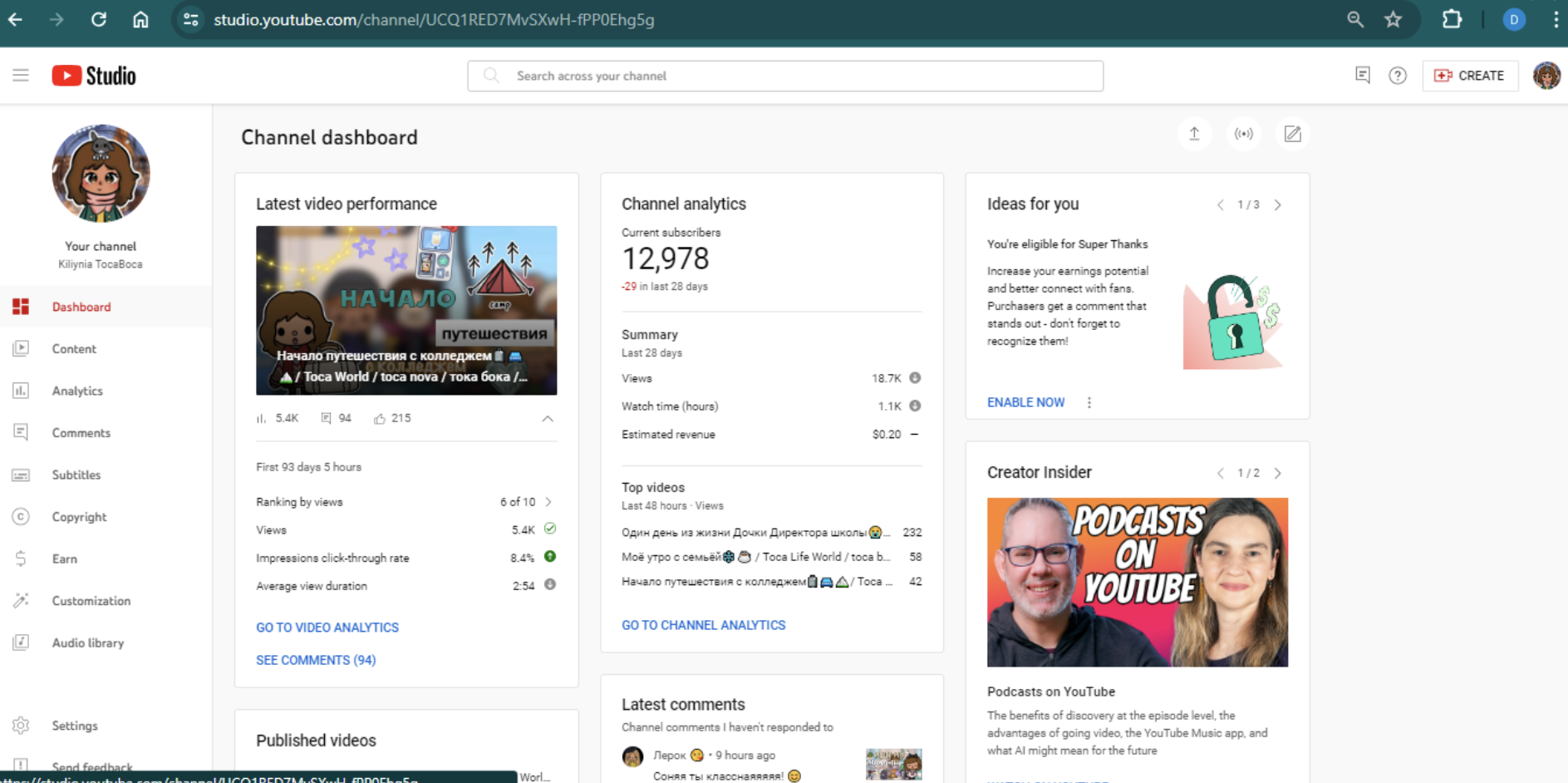Open Earn section in sidebar
This screenshot has width=1568, height=783.
106,559
